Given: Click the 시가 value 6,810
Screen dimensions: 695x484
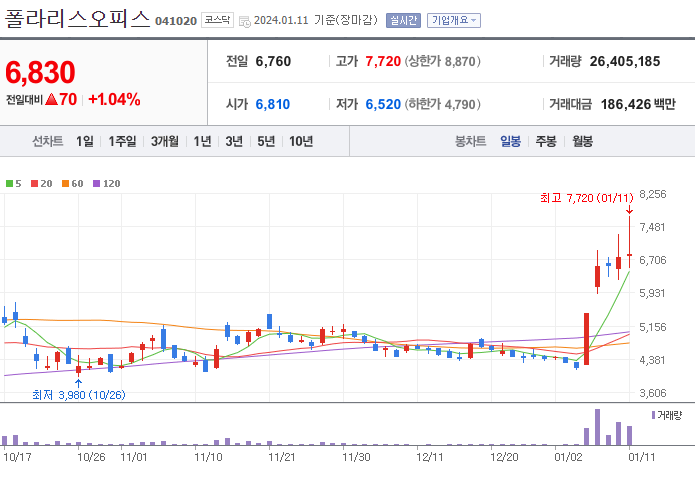Looking at the screenshot, I should click(x=273, y=104).
